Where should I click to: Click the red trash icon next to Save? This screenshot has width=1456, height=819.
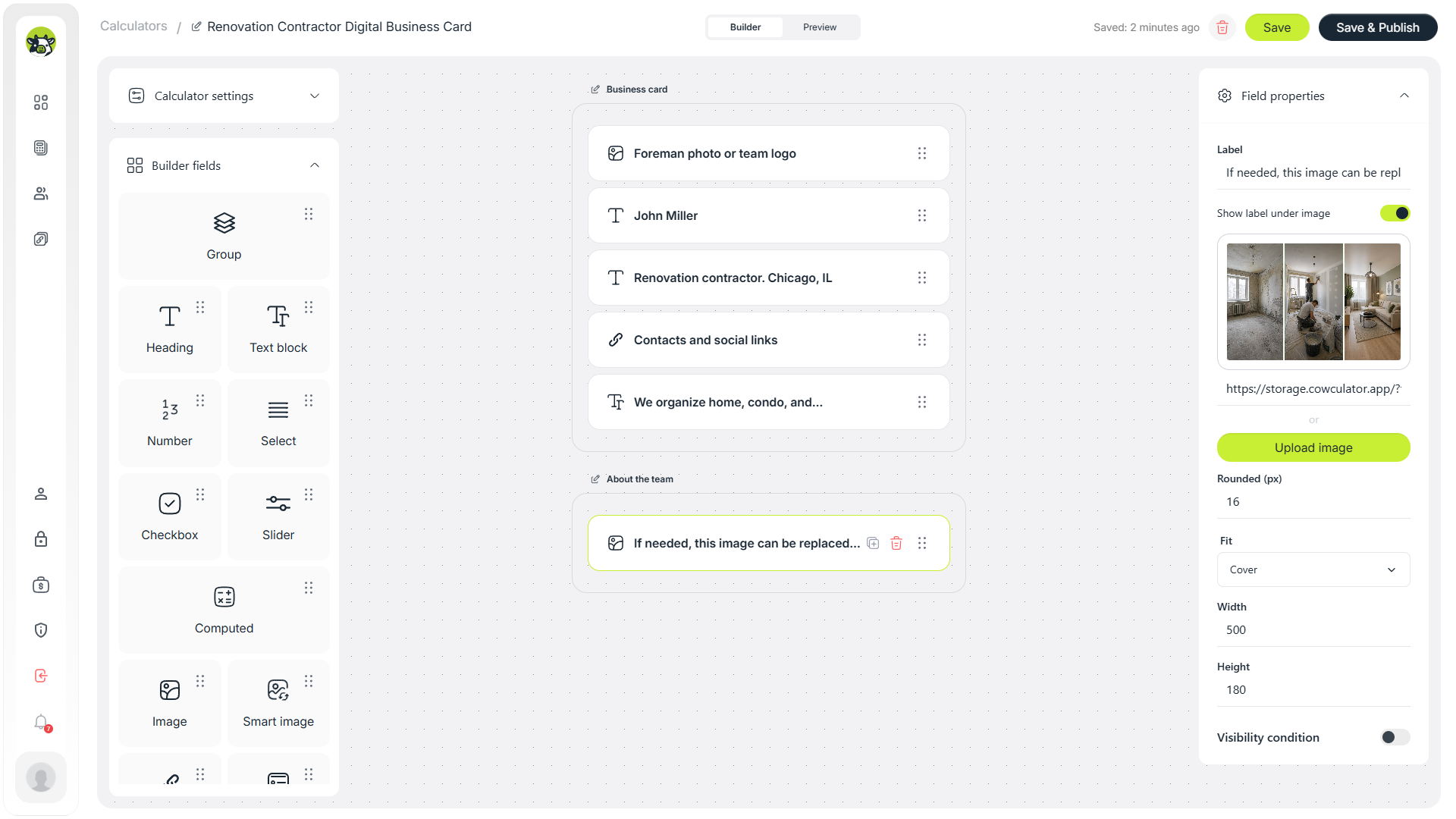(x=1222, y=27)
